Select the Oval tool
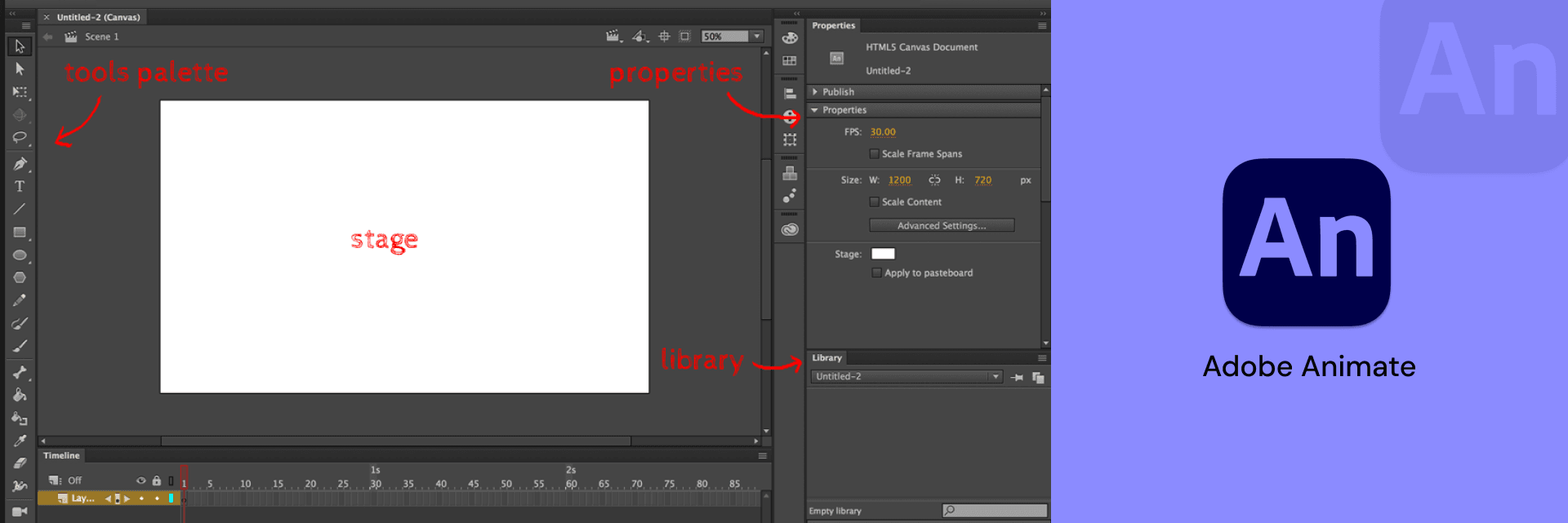 pos(20,255)
